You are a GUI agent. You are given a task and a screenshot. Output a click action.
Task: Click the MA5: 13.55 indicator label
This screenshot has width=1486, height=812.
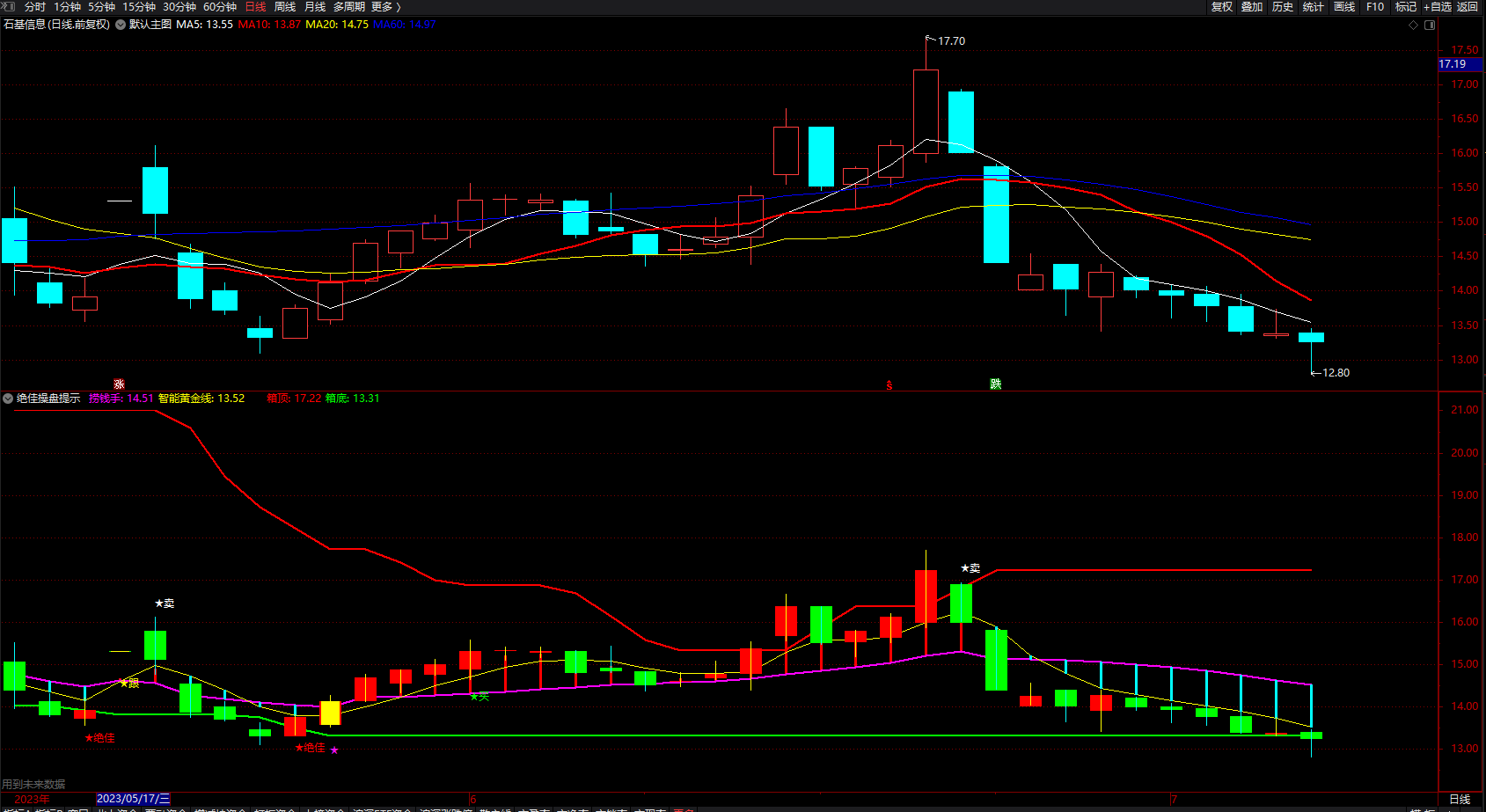[204, 25]
